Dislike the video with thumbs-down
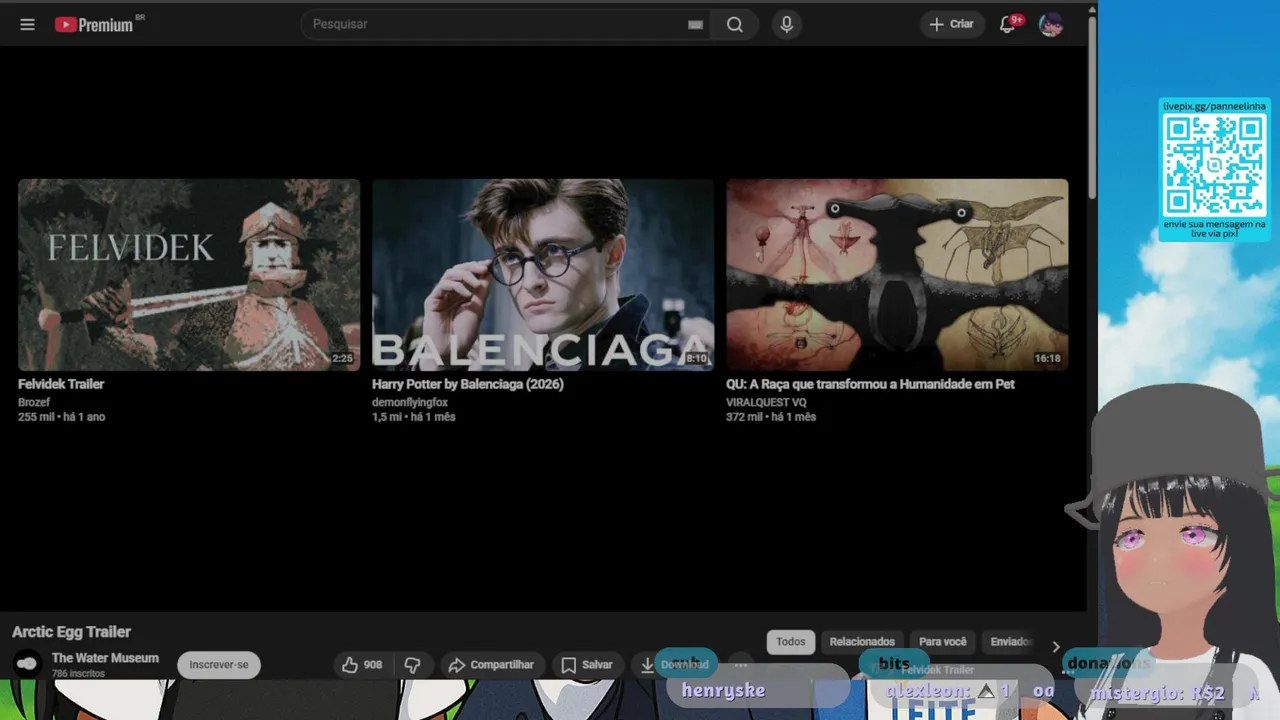The height and width of the screenshot is (720, 1280). click(412, 665)
